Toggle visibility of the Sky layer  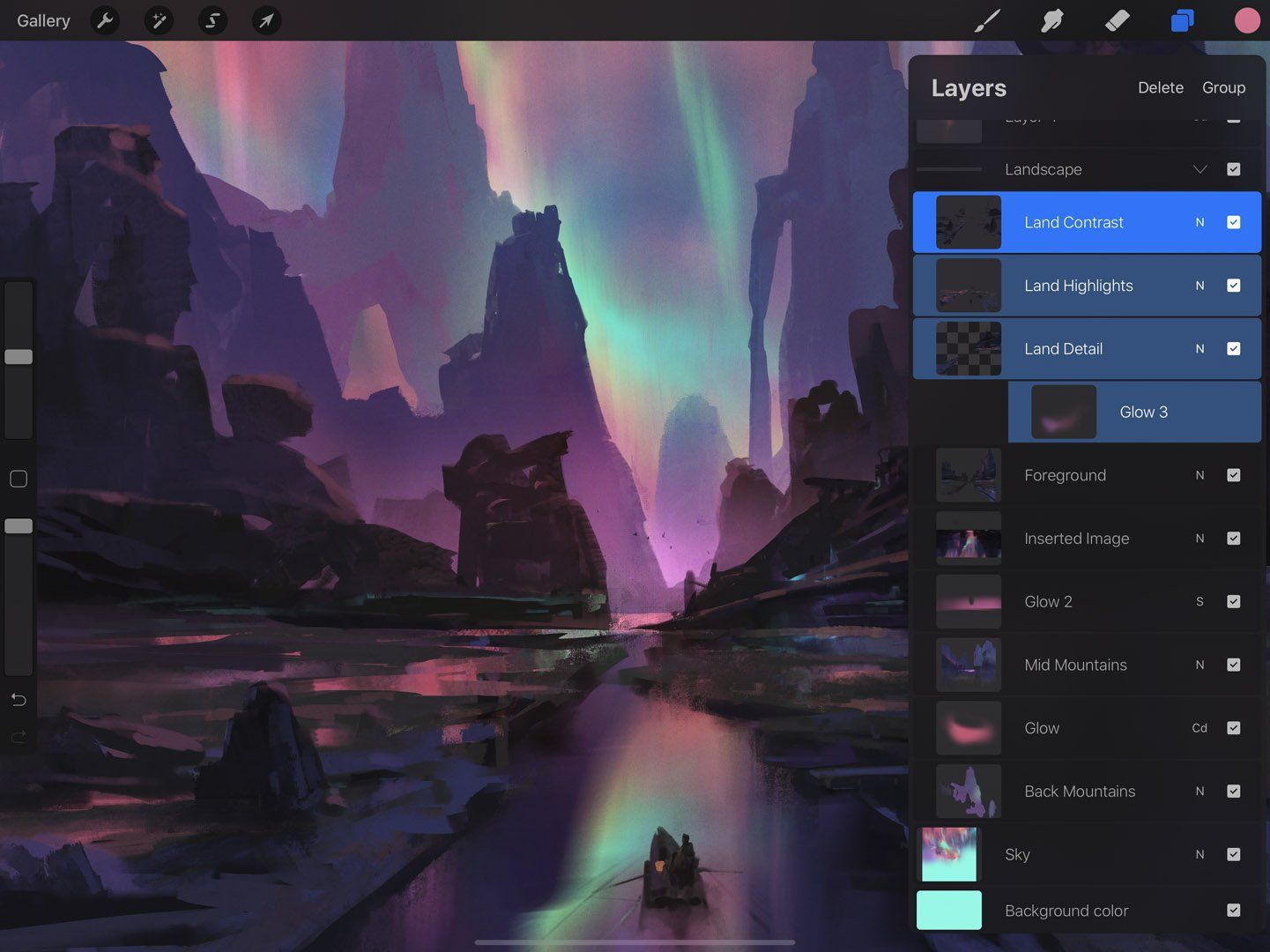[x=1233, y=854]
